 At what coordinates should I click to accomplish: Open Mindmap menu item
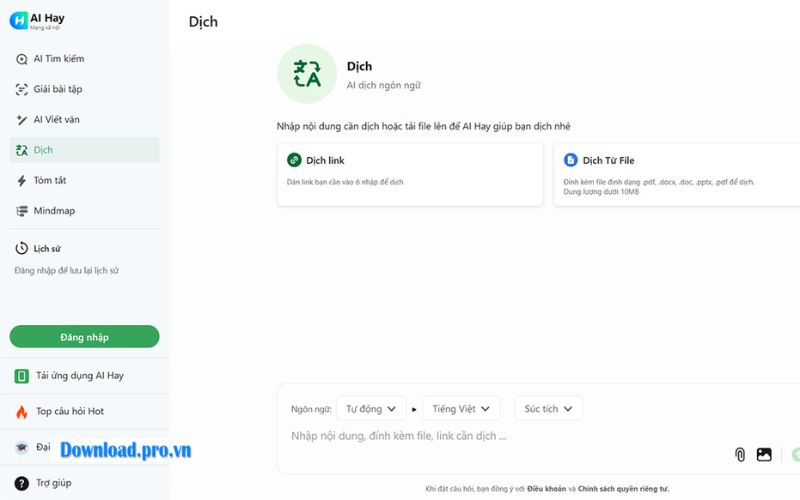coord(84,211)
